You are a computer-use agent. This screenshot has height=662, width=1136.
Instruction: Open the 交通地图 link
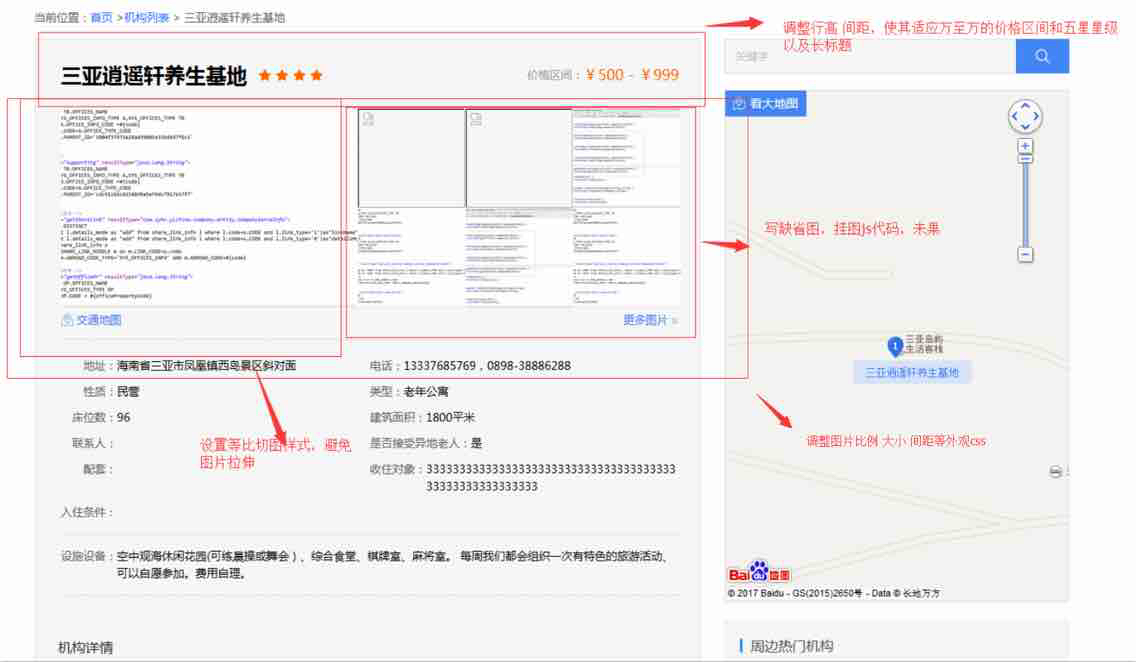[x=99, y=320]
